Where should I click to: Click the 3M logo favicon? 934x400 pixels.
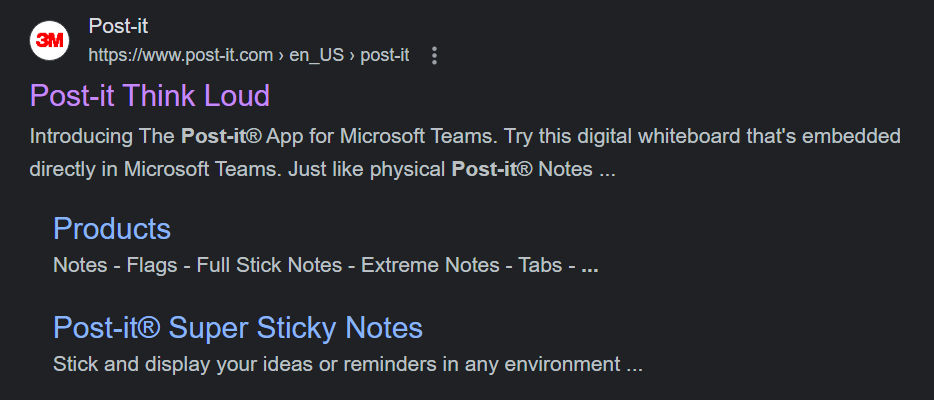coord(48,40)
